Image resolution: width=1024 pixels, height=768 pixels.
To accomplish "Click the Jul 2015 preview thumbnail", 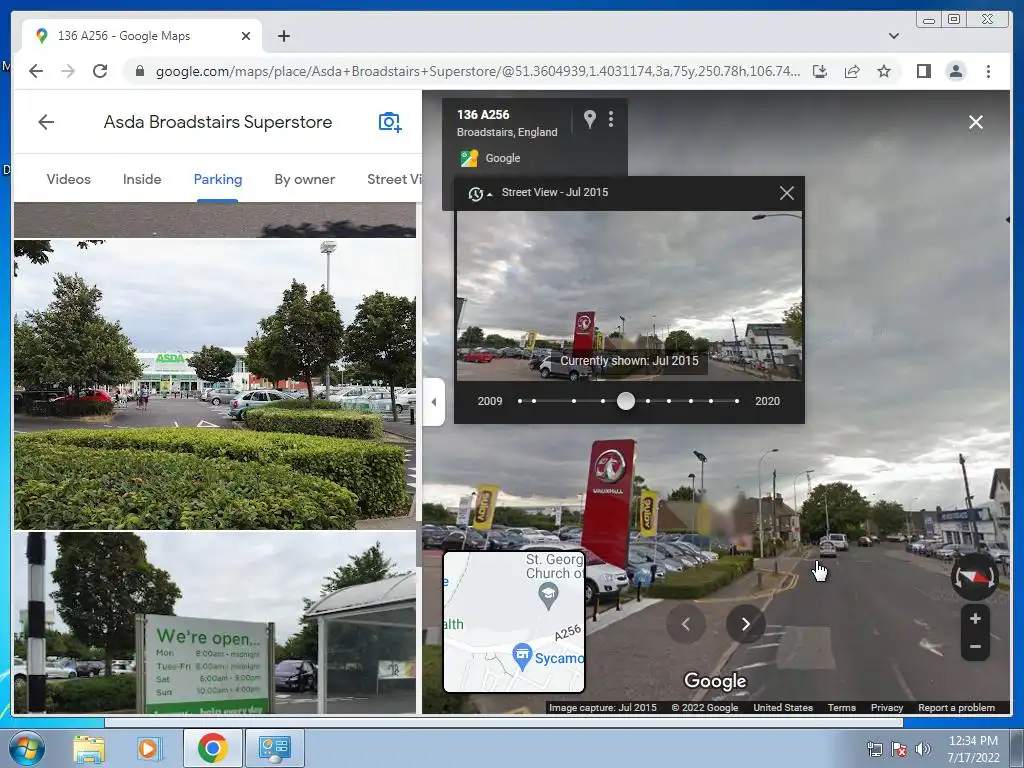I will pyautogui.click(x=629, y=296).
